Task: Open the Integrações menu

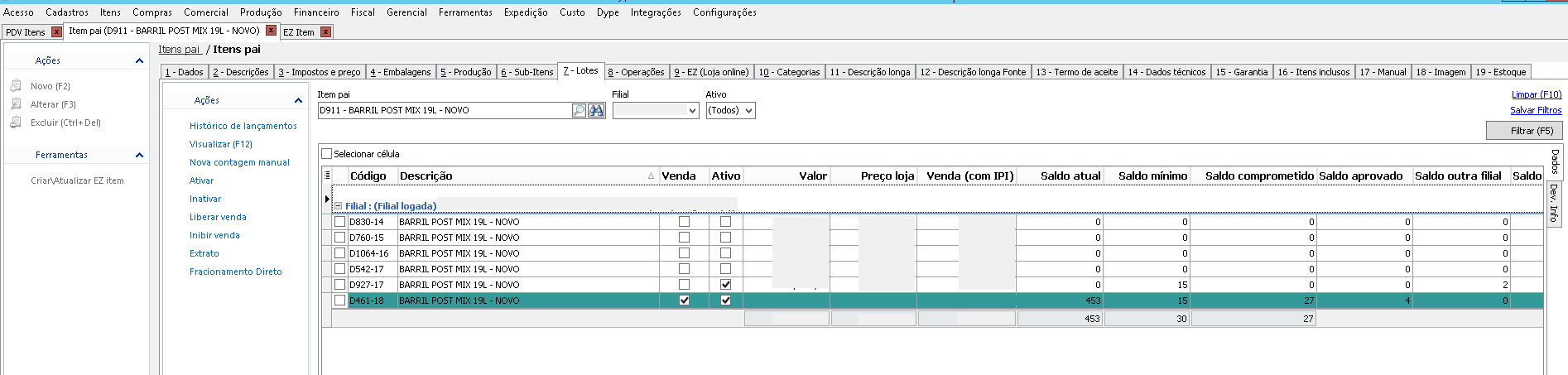Action: [656, 12]
